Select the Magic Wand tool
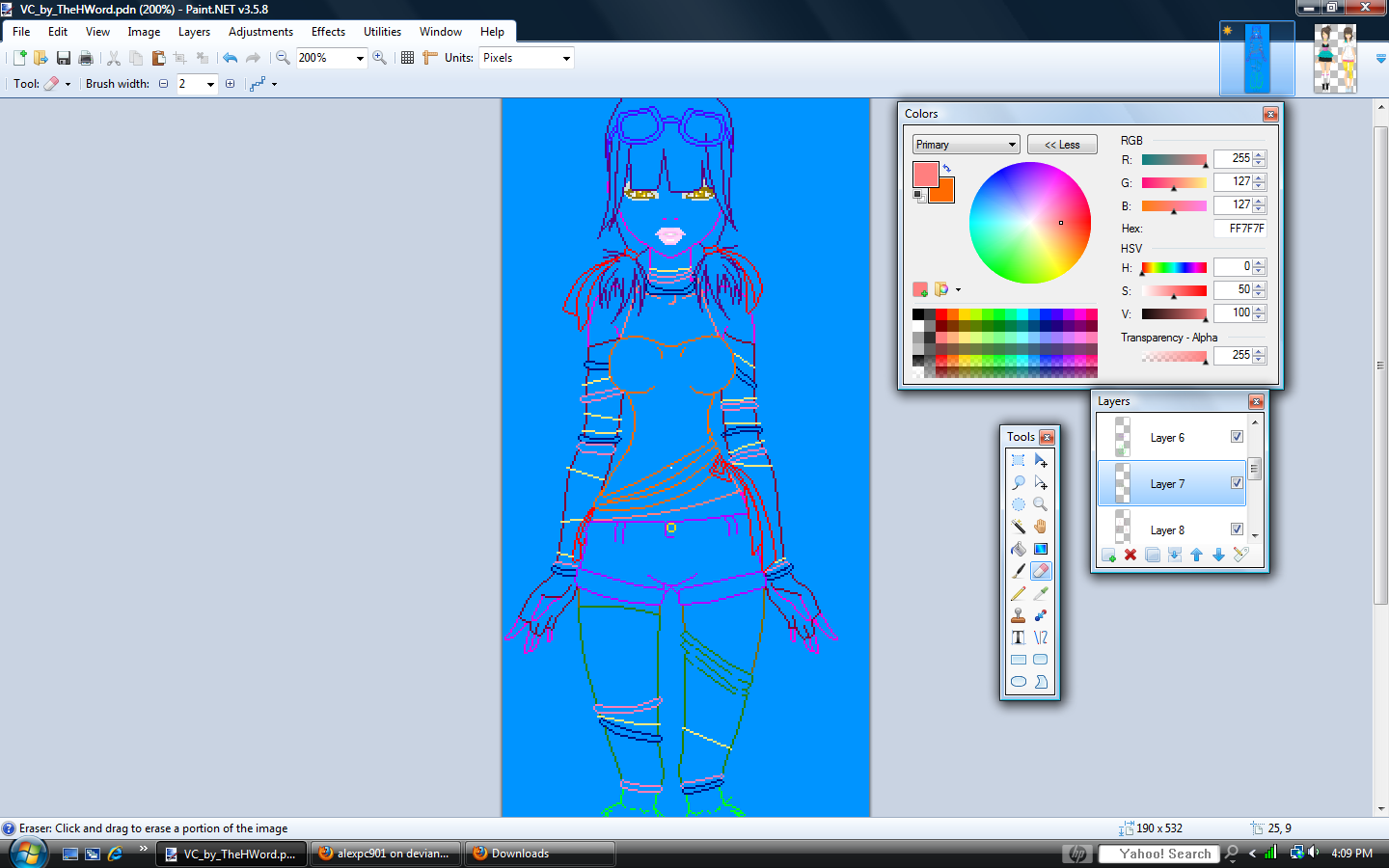This screenshot has height=868, width=1389. click(x=1019, y=527)
